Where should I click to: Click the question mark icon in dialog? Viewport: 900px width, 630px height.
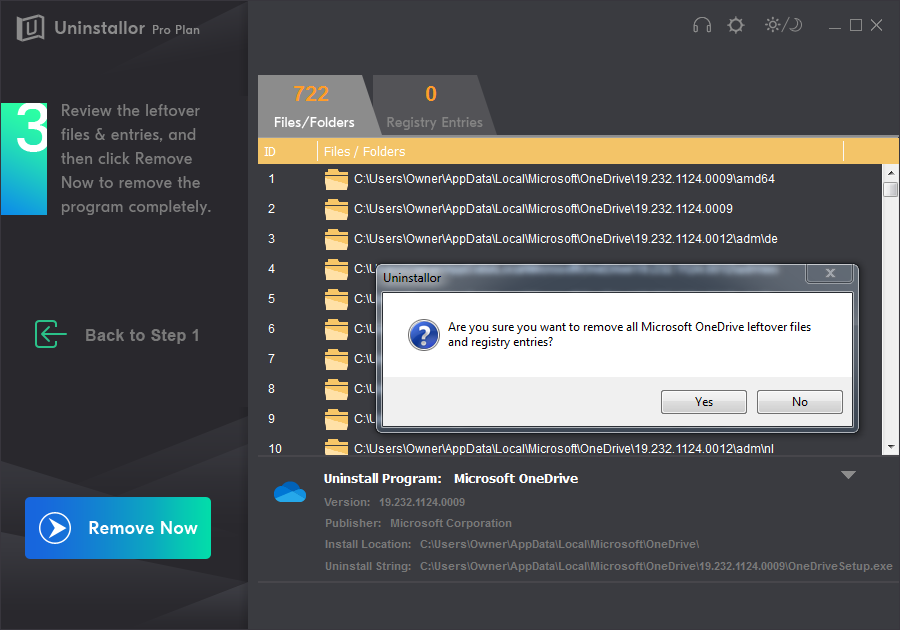click(424, 335)
